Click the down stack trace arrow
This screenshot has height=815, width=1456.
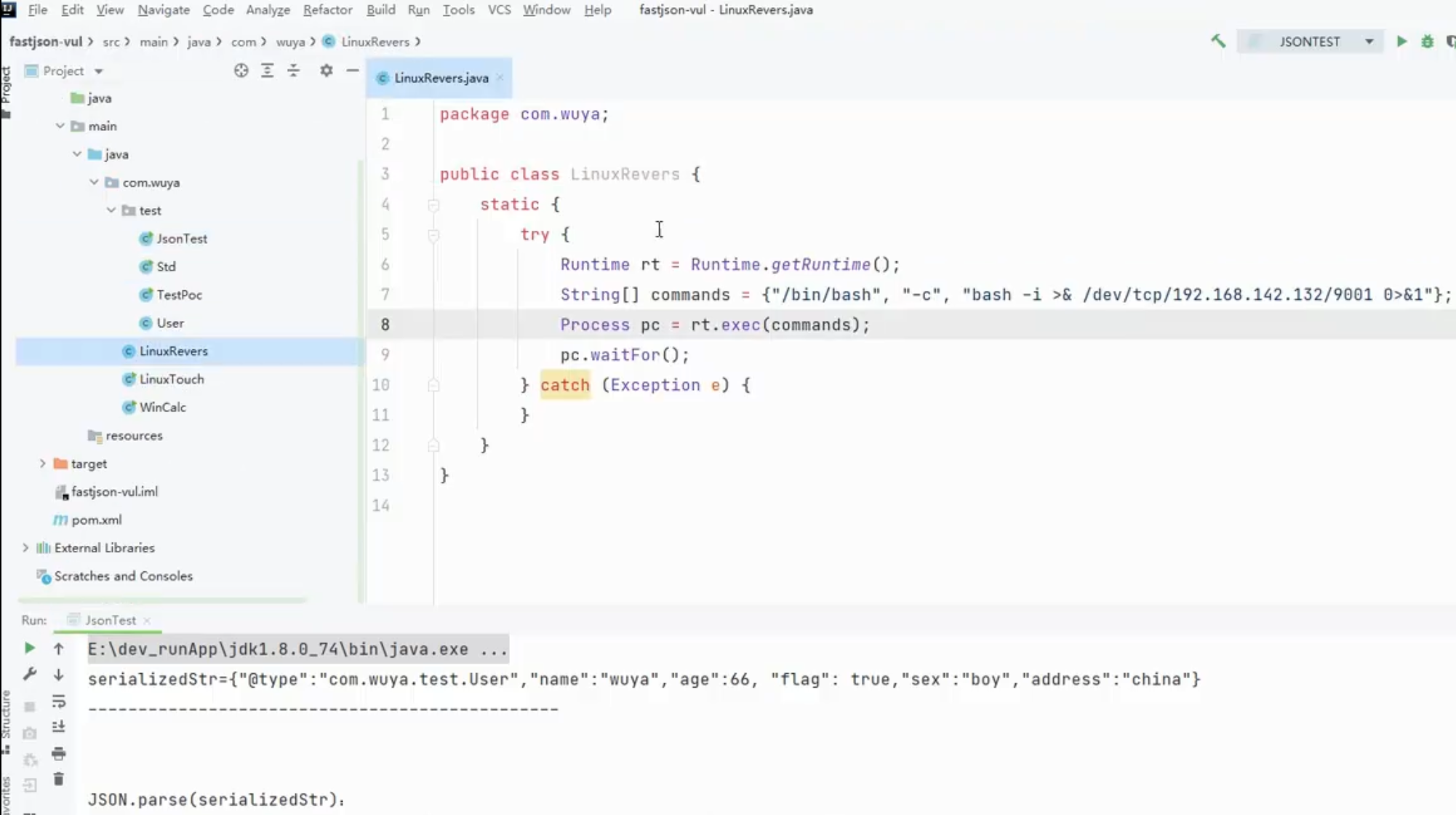59,675
